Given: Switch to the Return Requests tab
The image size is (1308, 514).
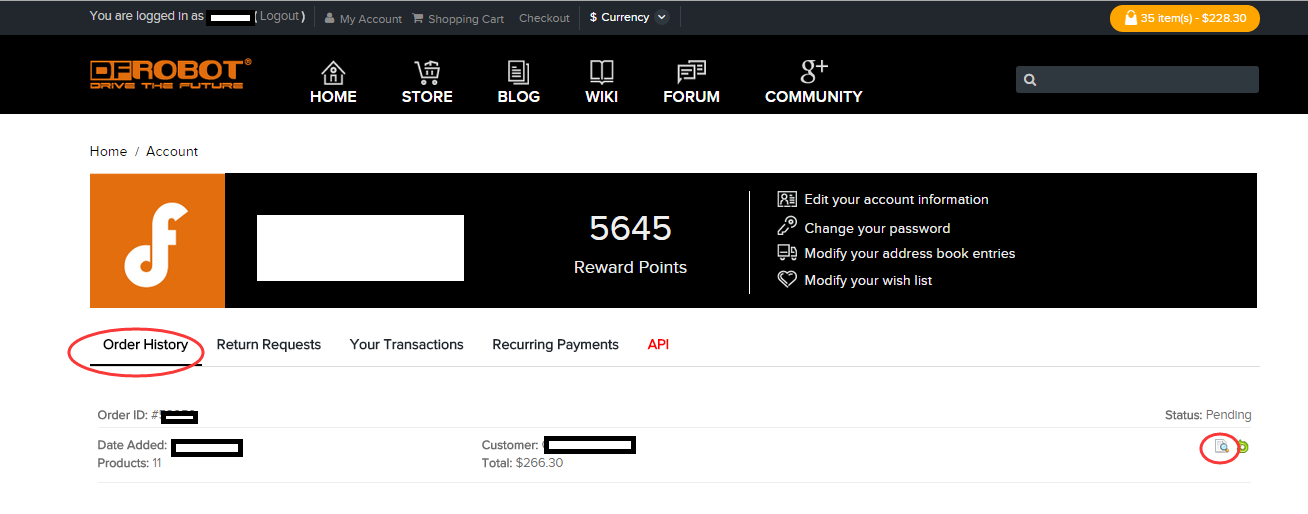Looking at the screenshot, I should tap(269, 344).
